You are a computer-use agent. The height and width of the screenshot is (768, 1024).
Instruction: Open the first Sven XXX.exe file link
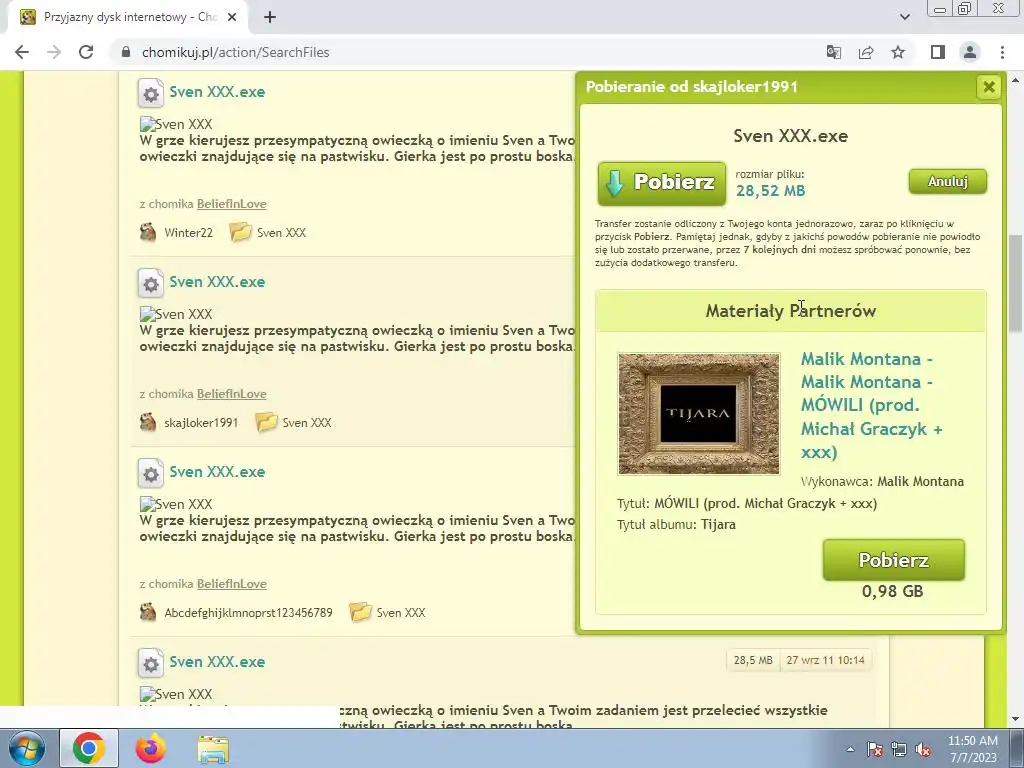(217, 92)
